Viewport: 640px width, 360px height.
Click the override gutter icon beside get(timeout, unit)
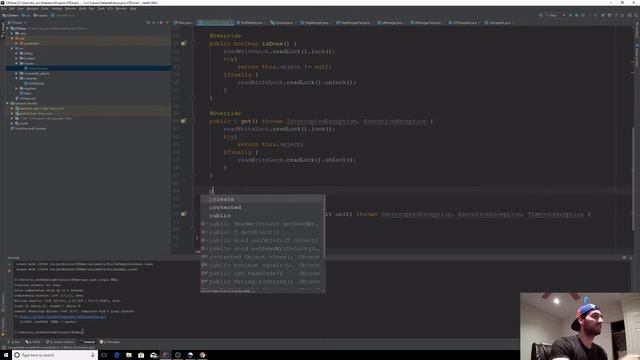pos(183,213)
